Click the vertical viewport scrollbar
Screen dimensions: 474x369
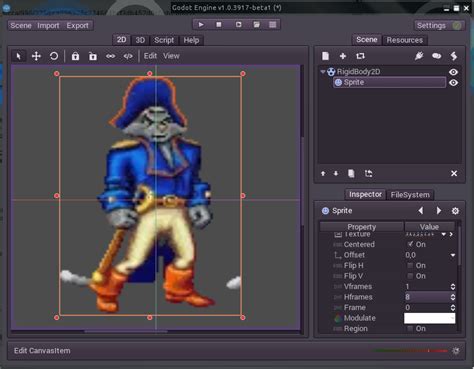tap(302, 182)
